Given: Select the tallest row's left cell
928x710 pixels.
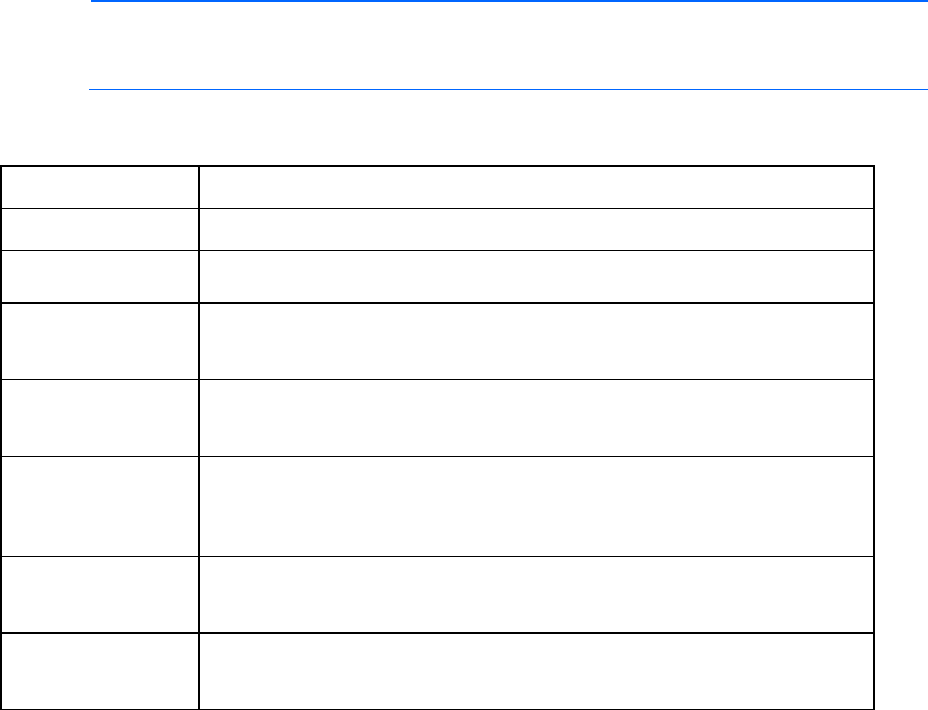Looking at the screenshot, I should click(99, 506).
